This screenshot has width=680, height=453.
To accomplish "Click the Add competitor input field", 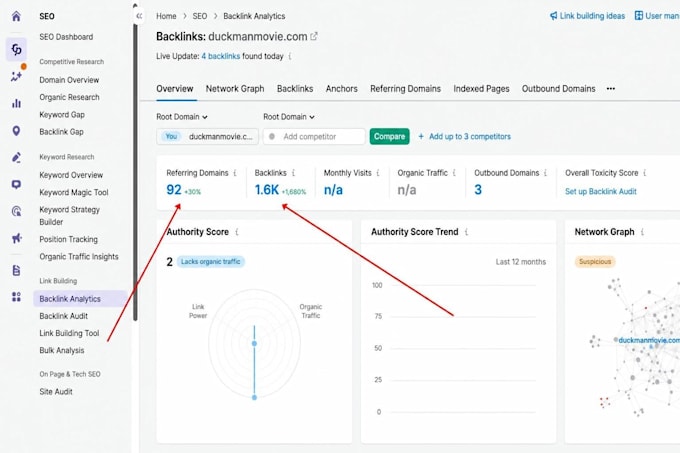I will 314,137.
